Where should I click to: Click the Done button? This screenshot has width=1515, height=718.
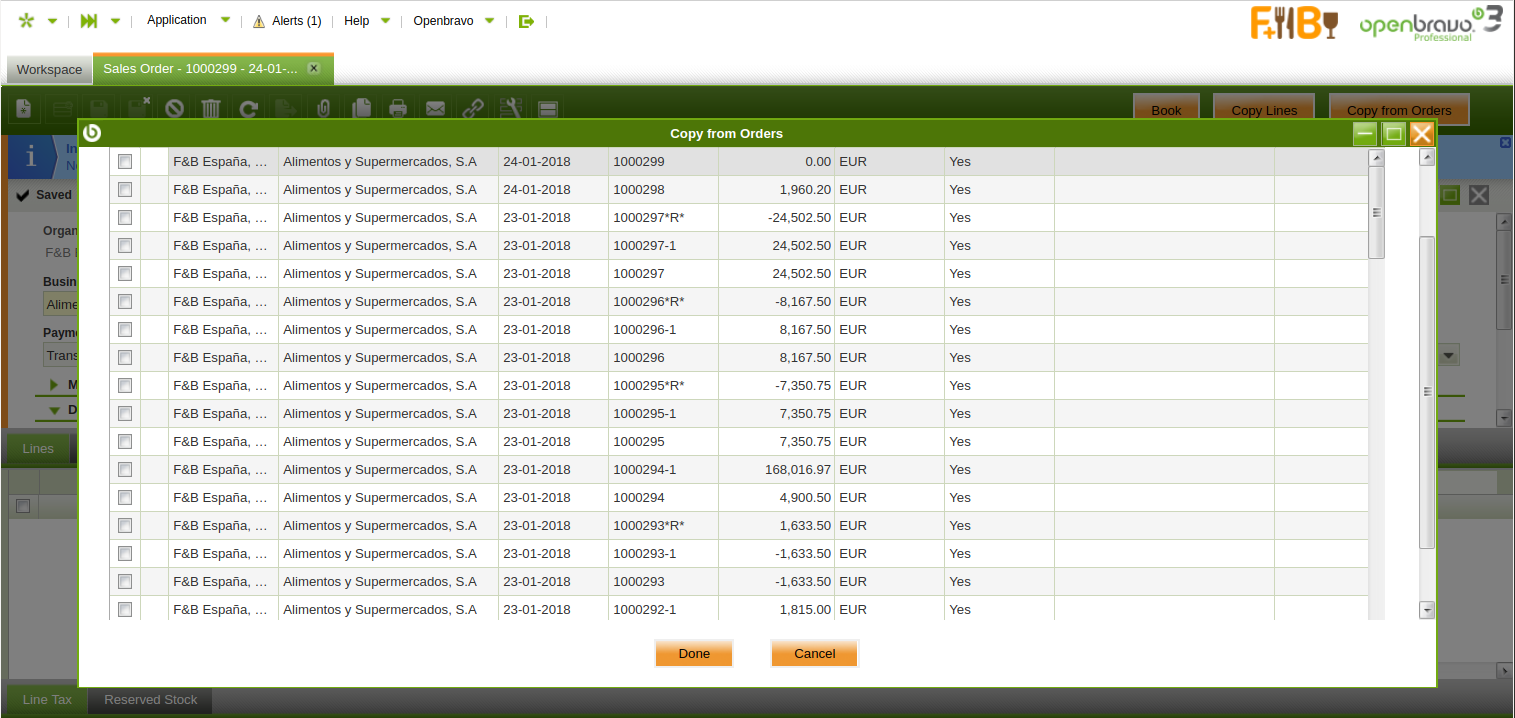694,653
